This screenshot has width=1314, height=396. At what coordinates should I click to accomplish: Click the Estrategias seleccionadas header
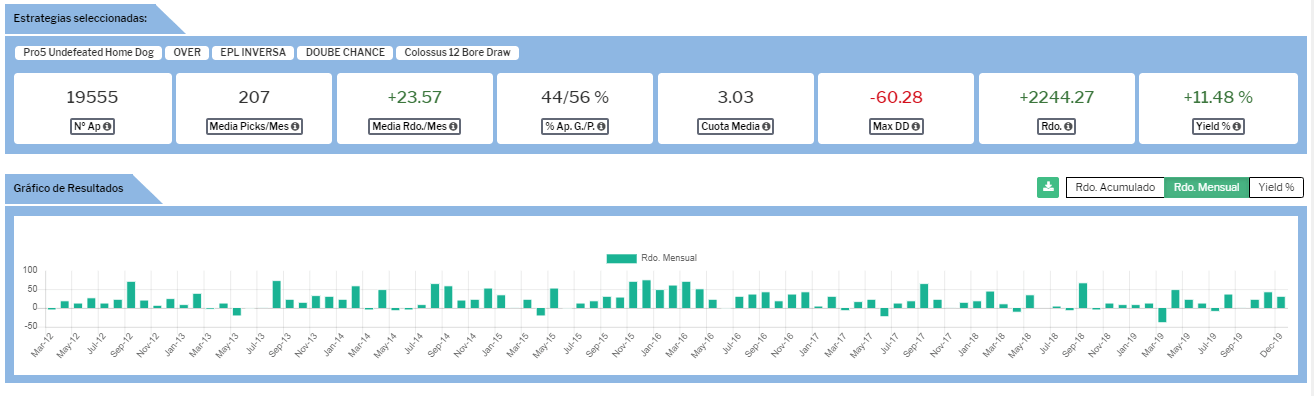click(79, 18)
